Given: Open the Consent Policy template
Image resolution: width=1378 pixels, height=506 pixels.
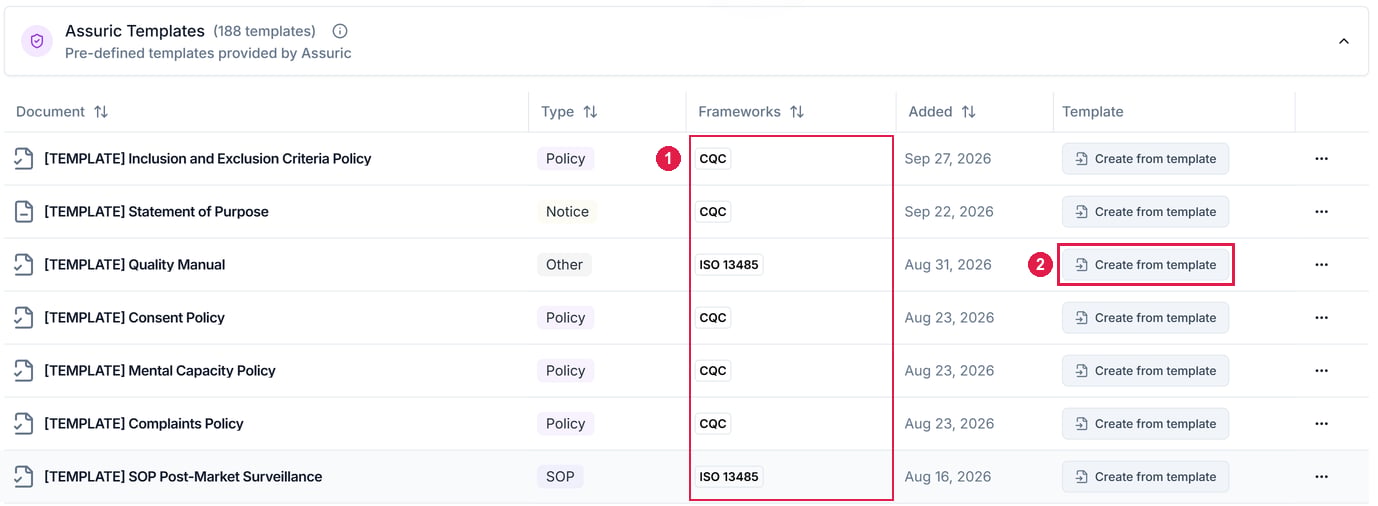Looking at the screenshot, I should coord(134,318).
